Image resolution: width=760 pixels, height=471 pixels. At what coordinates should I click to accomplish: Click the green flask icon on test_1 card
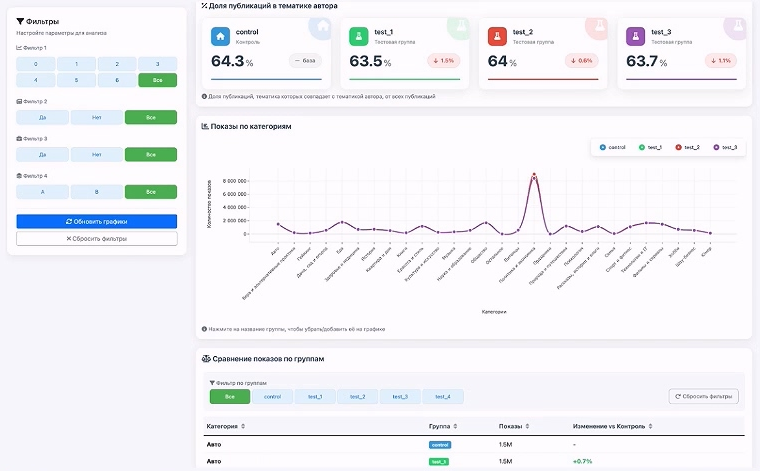[359, 36]
